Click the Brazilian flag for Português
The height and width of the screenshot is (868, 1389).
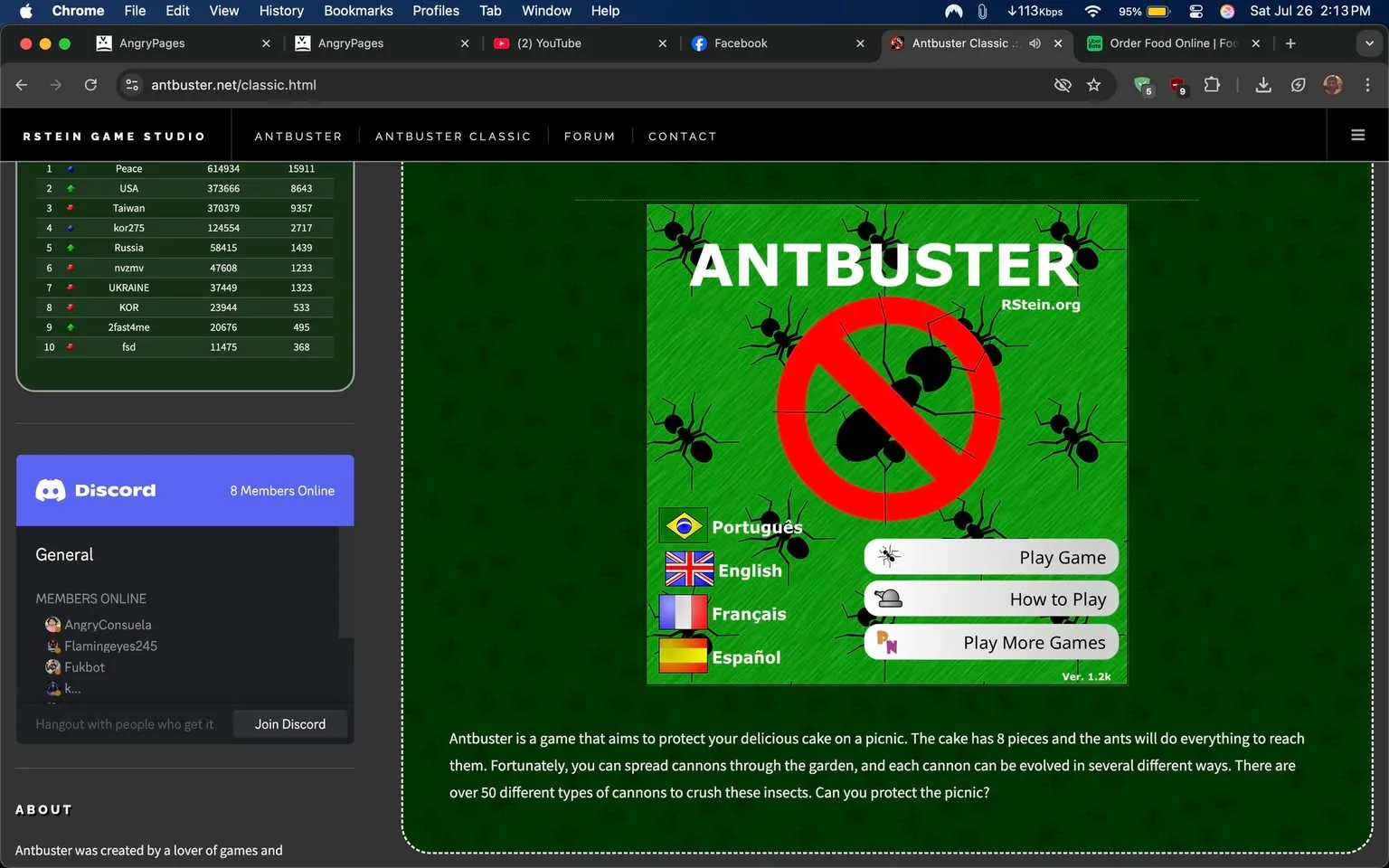[684, 525]
